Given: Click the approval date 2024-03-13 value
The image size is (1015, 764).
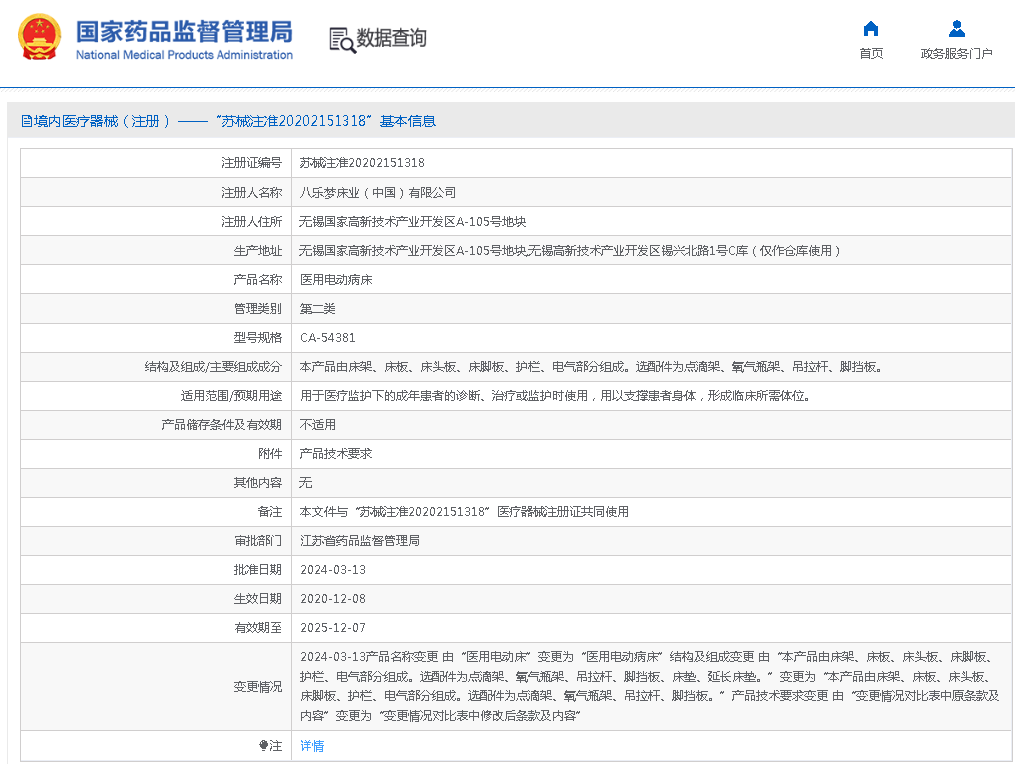Looking at the screenshot, I should (x=333, y=570).
